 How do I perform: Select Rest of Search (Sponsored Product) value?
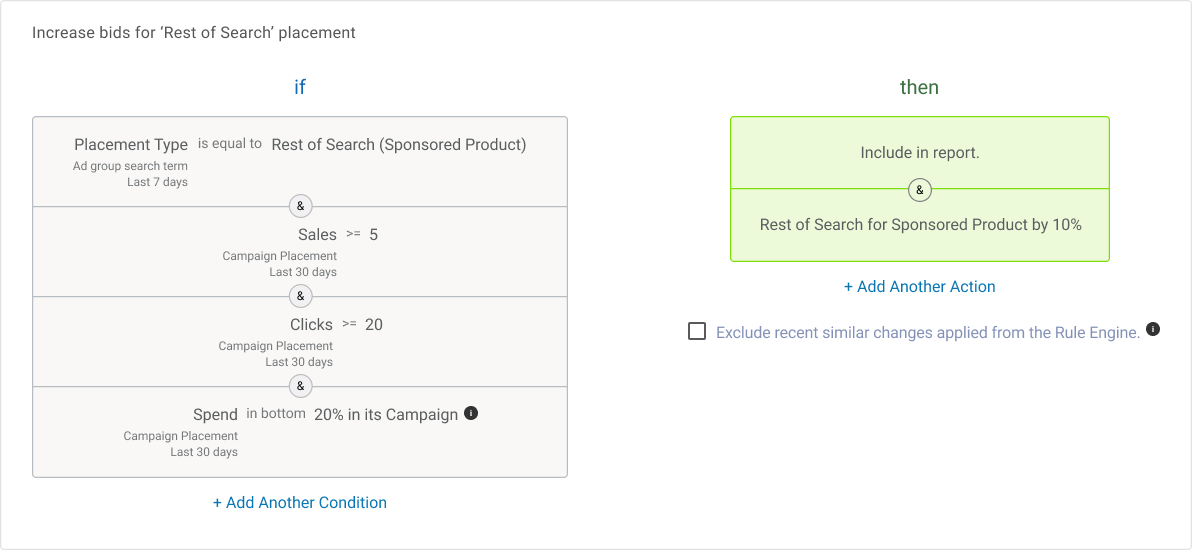pyautogui.click(x=398, y=145)
